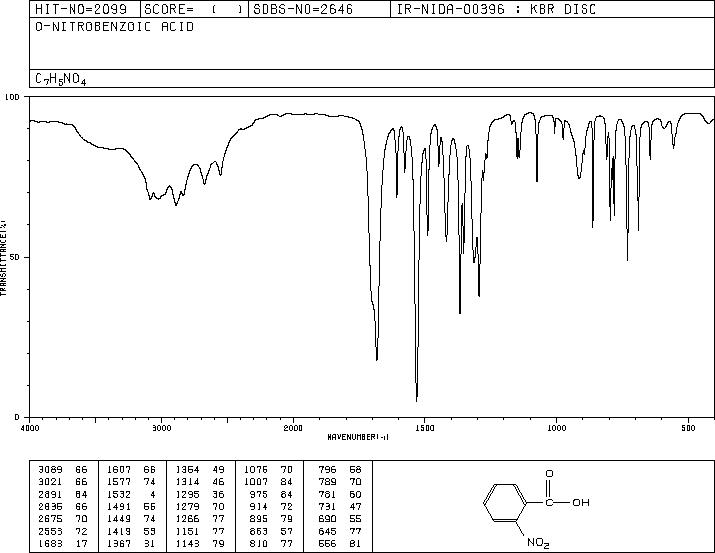Screen dimensions: 715x553
Task: Select peak value 1364 in the table
Action: [x=187, y=470]
